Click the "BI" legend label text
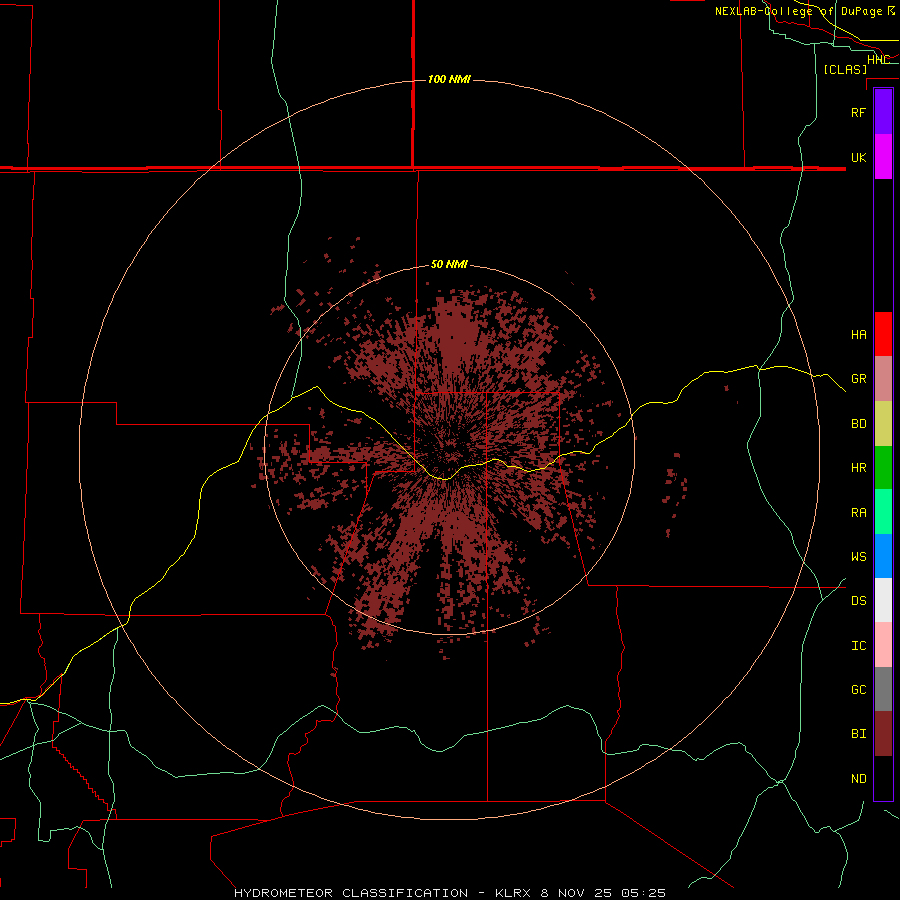 [858, 734]
